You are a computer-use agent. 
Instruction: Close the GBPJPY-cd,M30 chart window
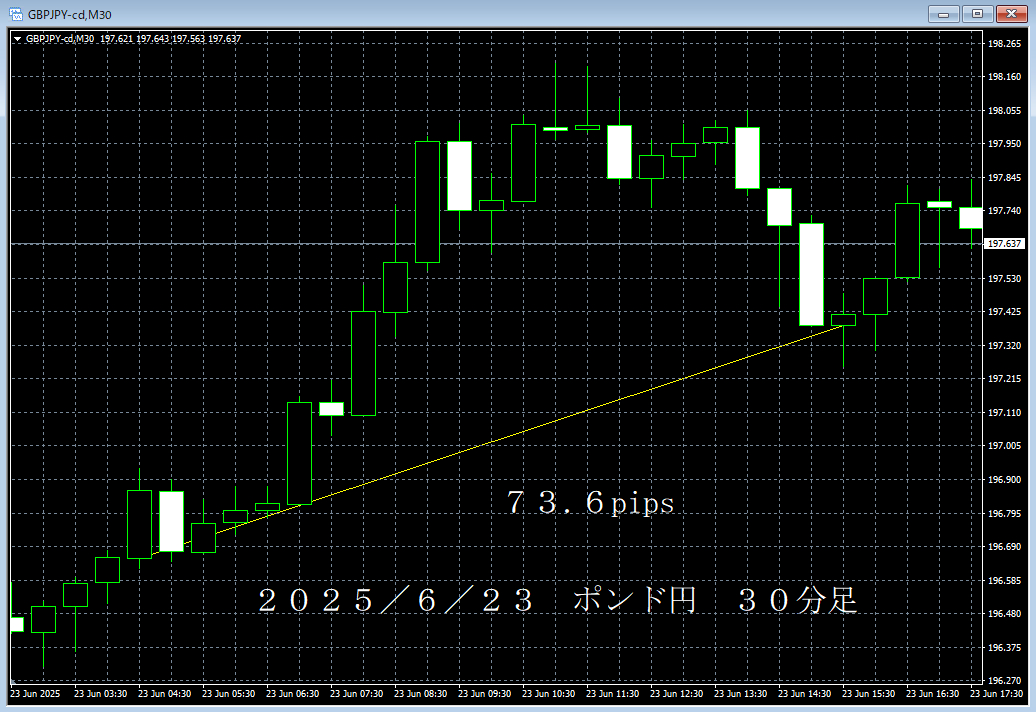pos(1011,13)
